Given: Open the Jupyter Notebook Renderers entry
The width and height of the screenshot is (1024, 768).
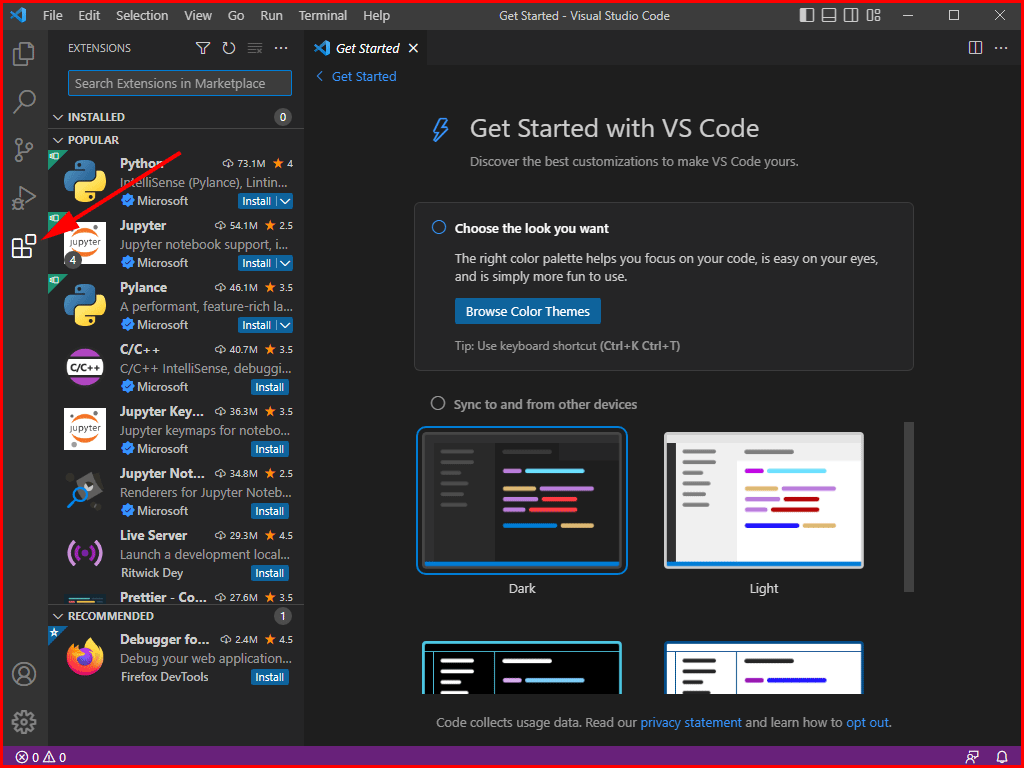Looking at the screenshot, I should pos(176,492).
